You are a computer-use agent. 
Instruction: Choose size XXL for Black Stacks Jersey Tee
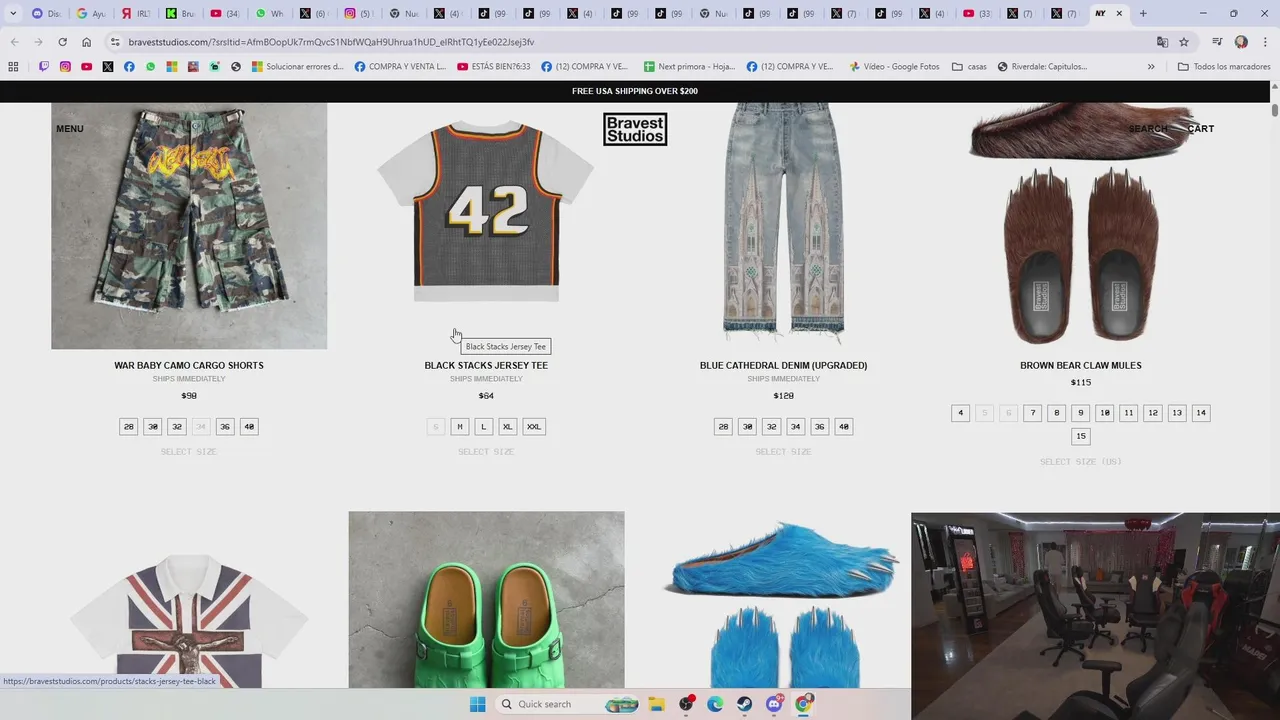(x=534, y=427)
